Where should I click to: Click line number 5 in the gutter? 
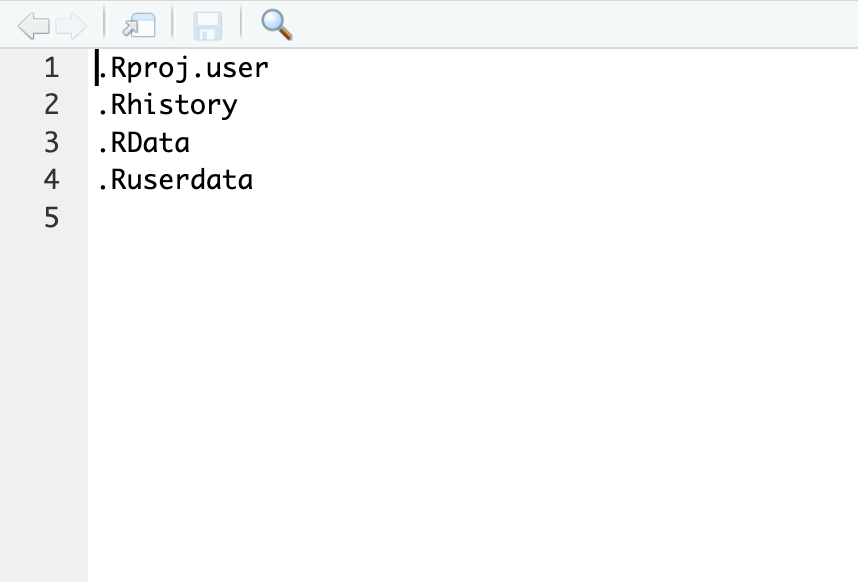click(x=51, y=218)
